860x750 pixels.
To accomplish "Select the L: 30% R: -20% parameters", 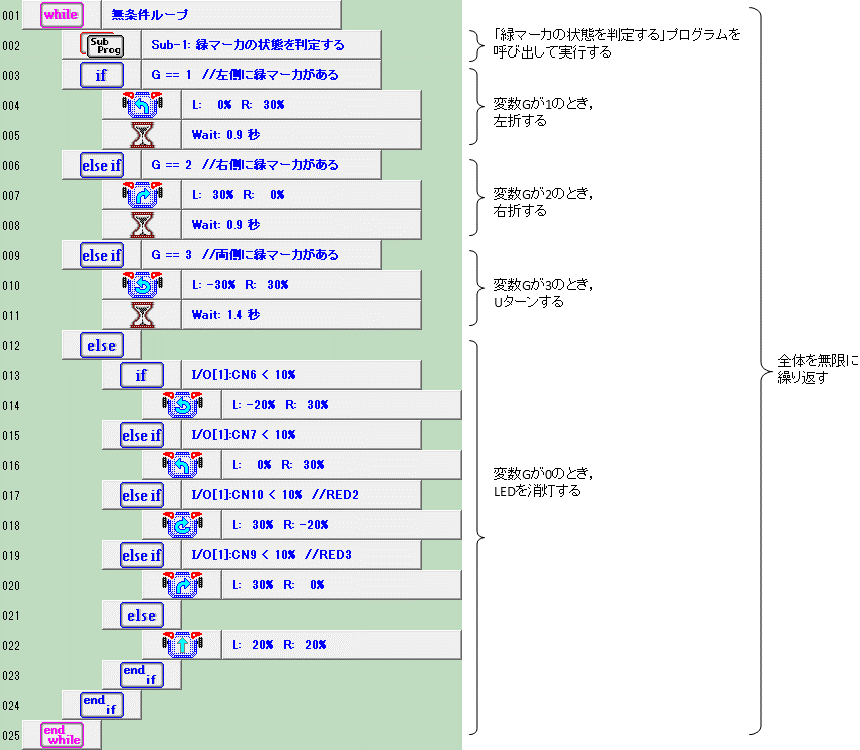I will pos(280,525).
